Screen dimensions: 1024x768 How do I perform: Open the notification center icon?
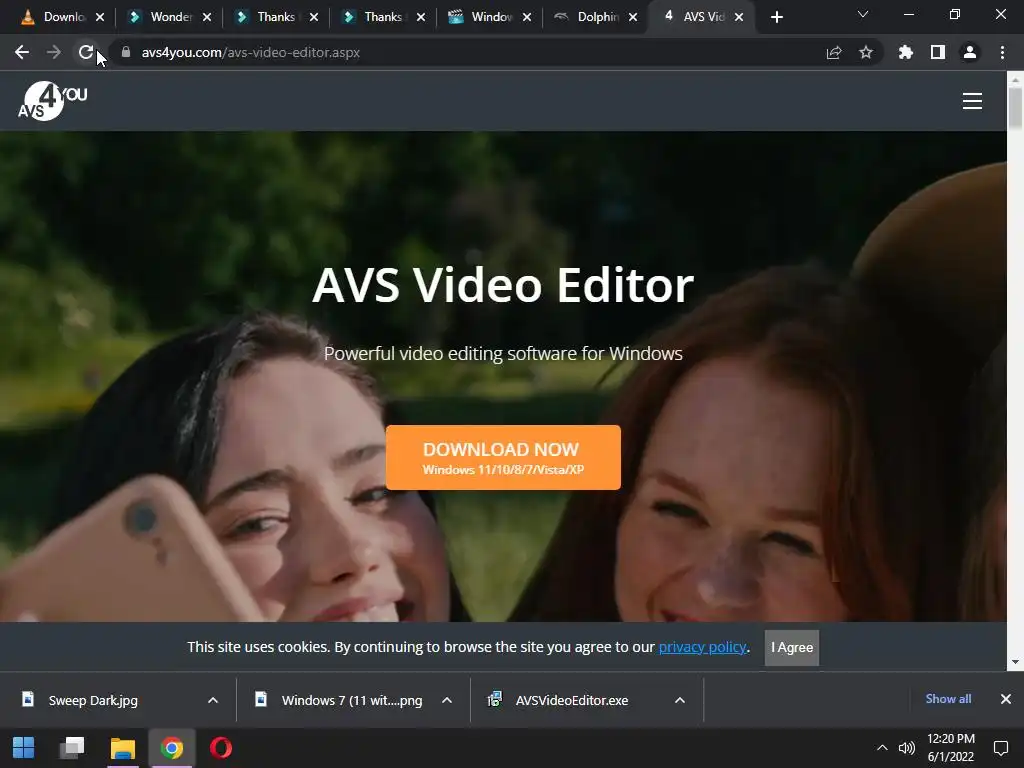1000,748
